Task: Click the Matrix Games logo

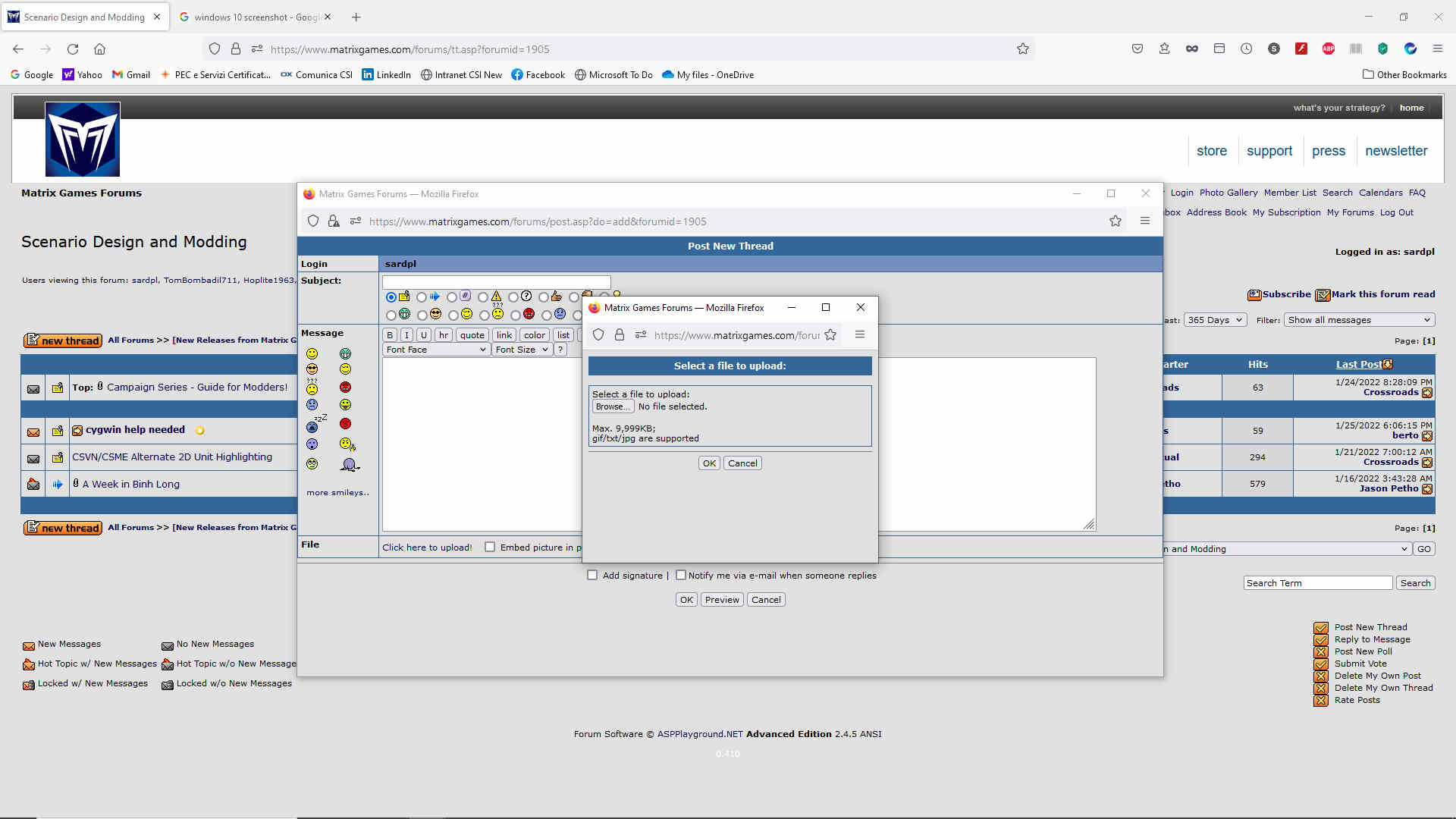Action: click(82, 140)
